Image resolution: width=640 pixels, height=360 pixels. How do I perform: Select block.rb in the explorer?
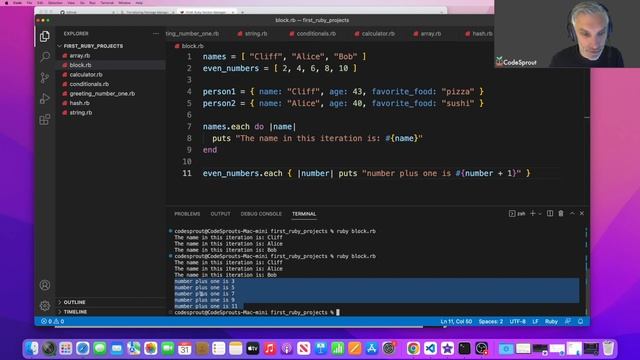pyautogui.click(x=80, y=65)
